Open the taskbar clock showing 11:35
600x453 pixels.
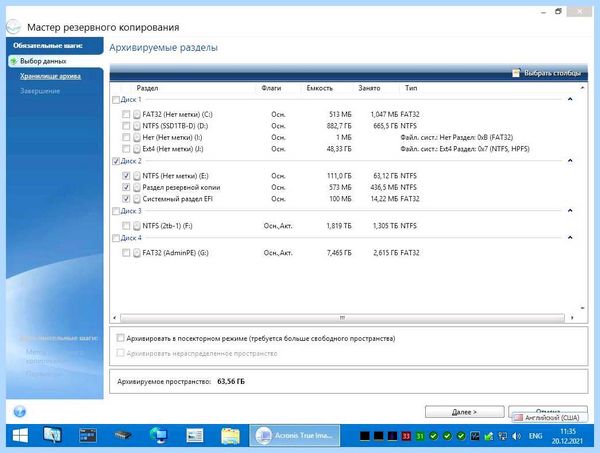[x=567, y=436]
